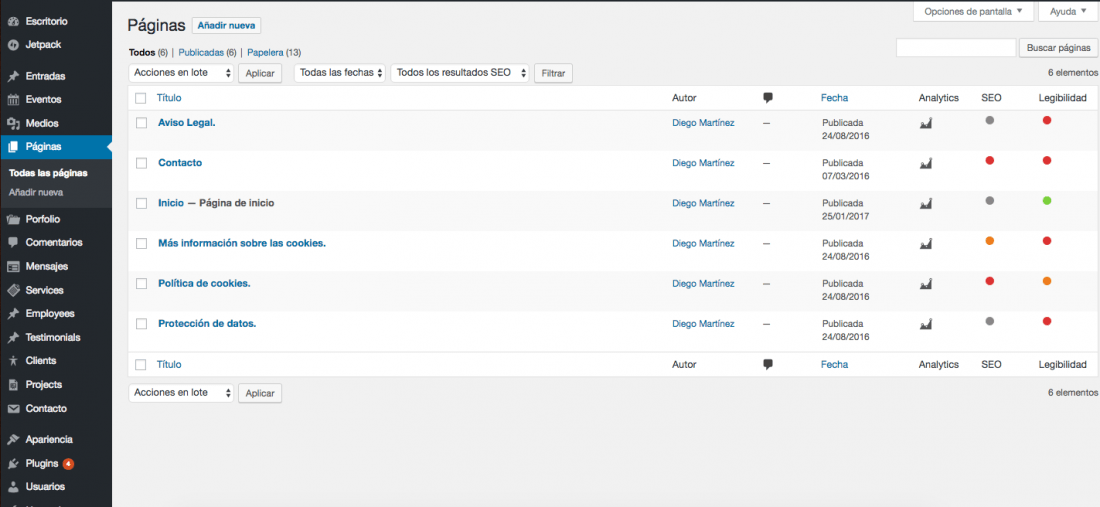Click the Eventos calendar icon
The image size is (1100, 507).
[x=13, y=100]
